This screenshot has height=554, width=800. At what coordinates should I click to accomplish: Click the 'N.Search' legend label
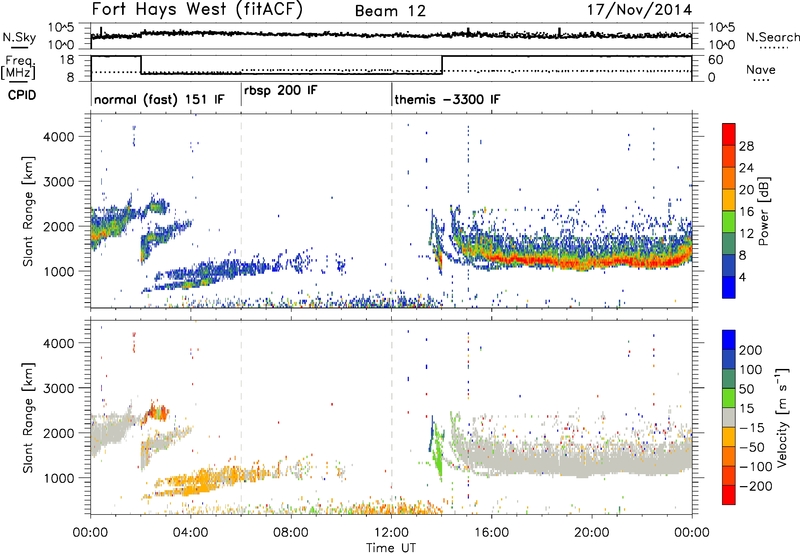[x=773, y=37]
